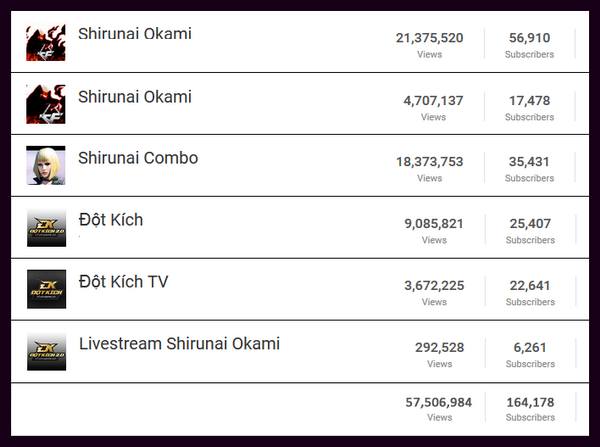Click the 56,910 subscribers figure
The width and height of the screenshot is (600, 447).
529,39
